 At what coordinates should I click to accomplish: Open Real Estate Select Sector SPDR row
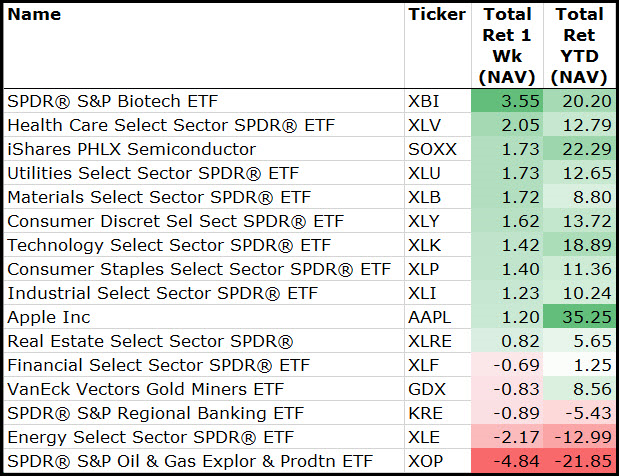(150, 341)
